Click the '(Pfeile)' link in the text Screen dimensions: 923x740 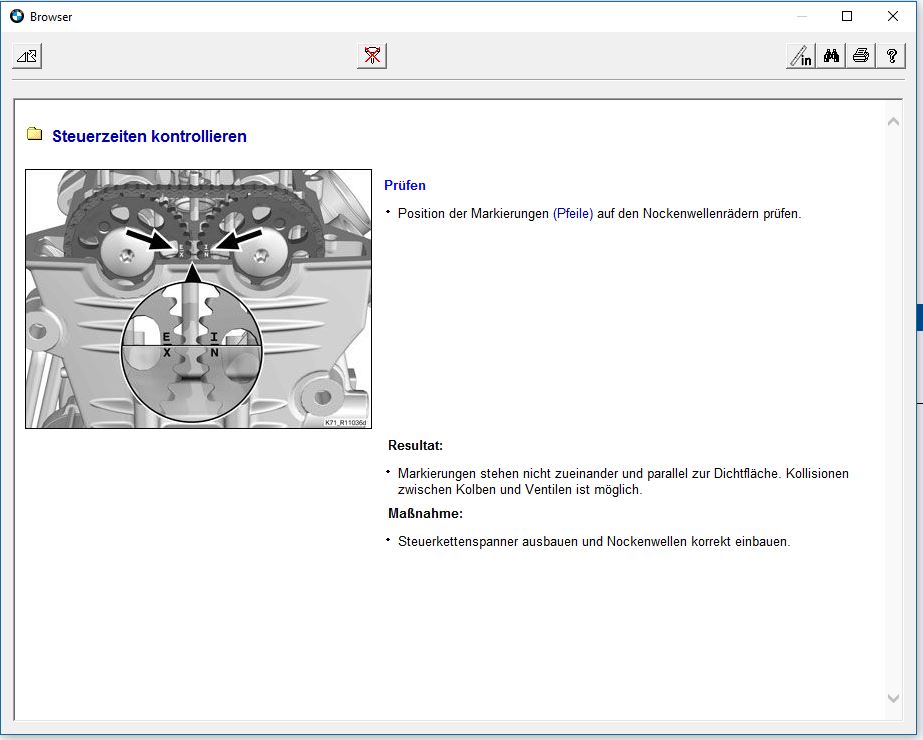[573, 213]
